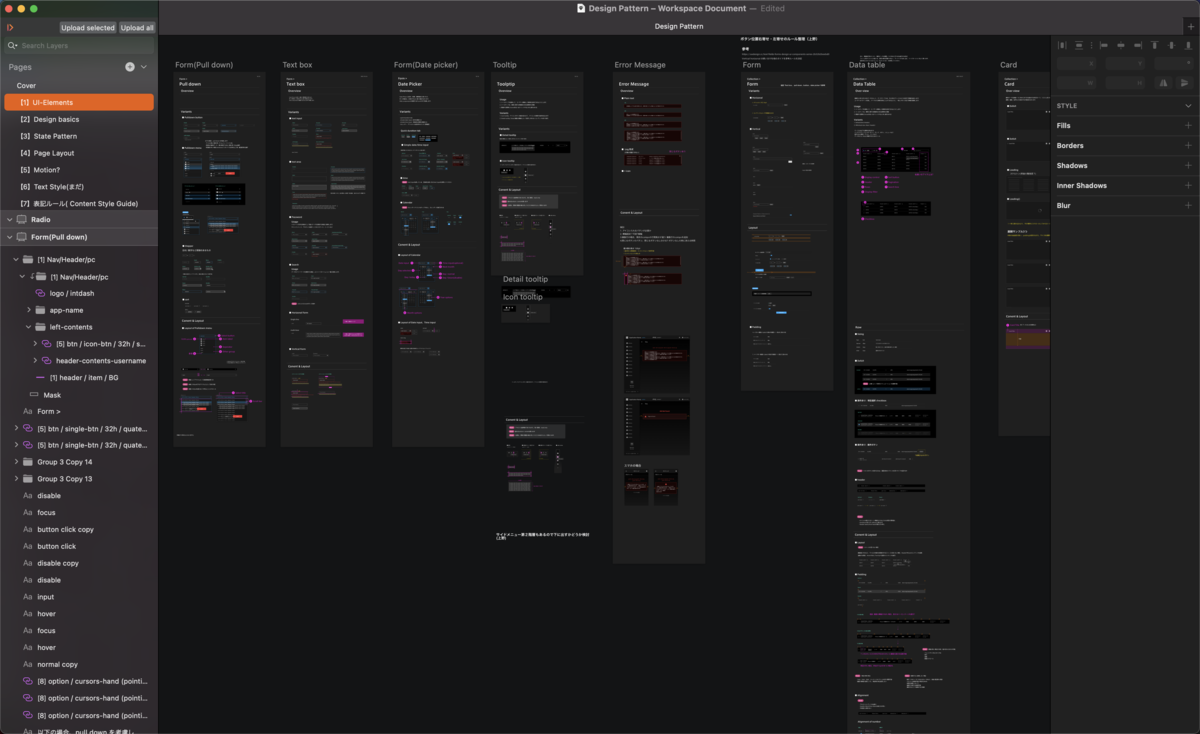
Task: Click the Upload selected button
Action: 87,28
